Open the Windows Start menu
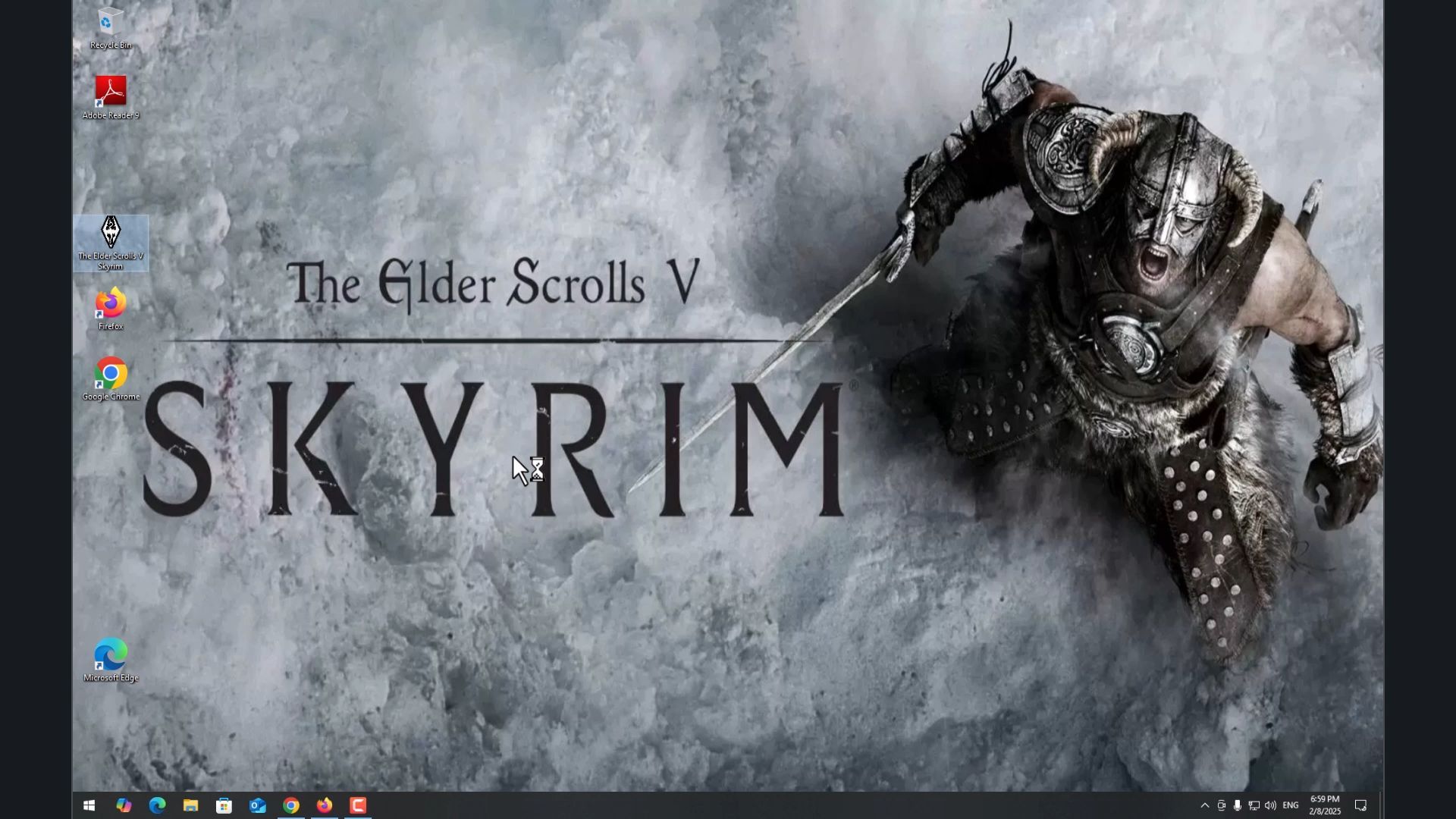This screenshot has width=1456, height=819. (89, 805)
